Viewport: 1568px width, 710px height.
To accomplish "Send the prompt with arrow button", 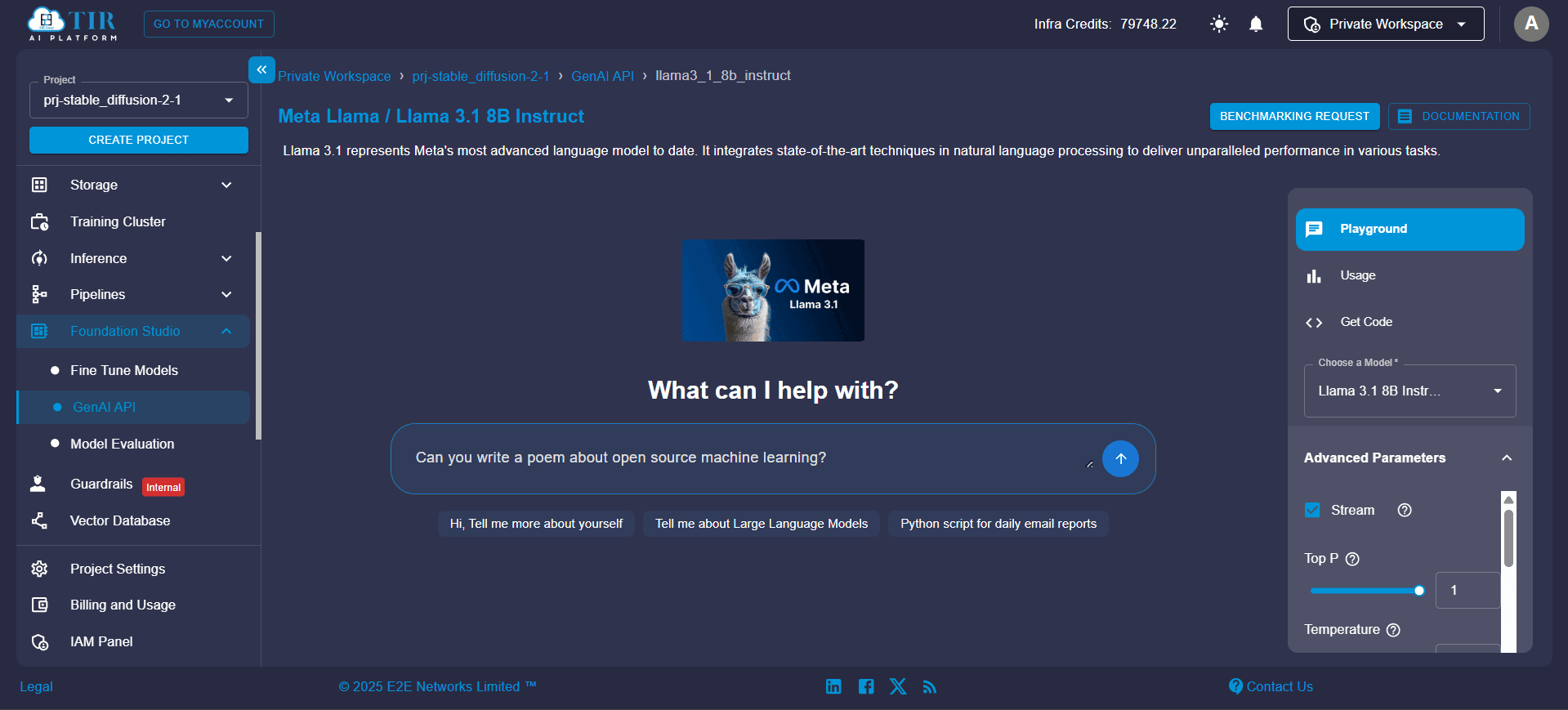I will pos(1120,458).
